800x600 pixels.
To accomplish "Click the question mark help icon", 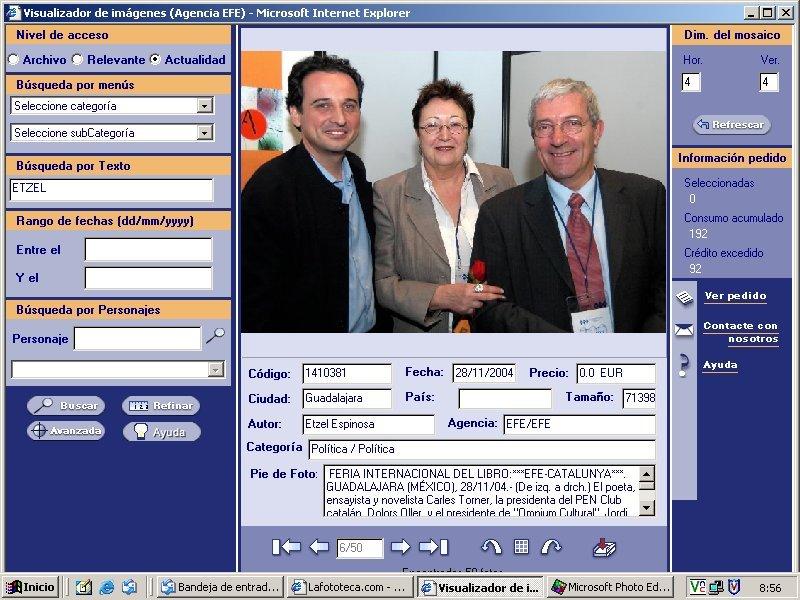I will [x=684, y=366].
